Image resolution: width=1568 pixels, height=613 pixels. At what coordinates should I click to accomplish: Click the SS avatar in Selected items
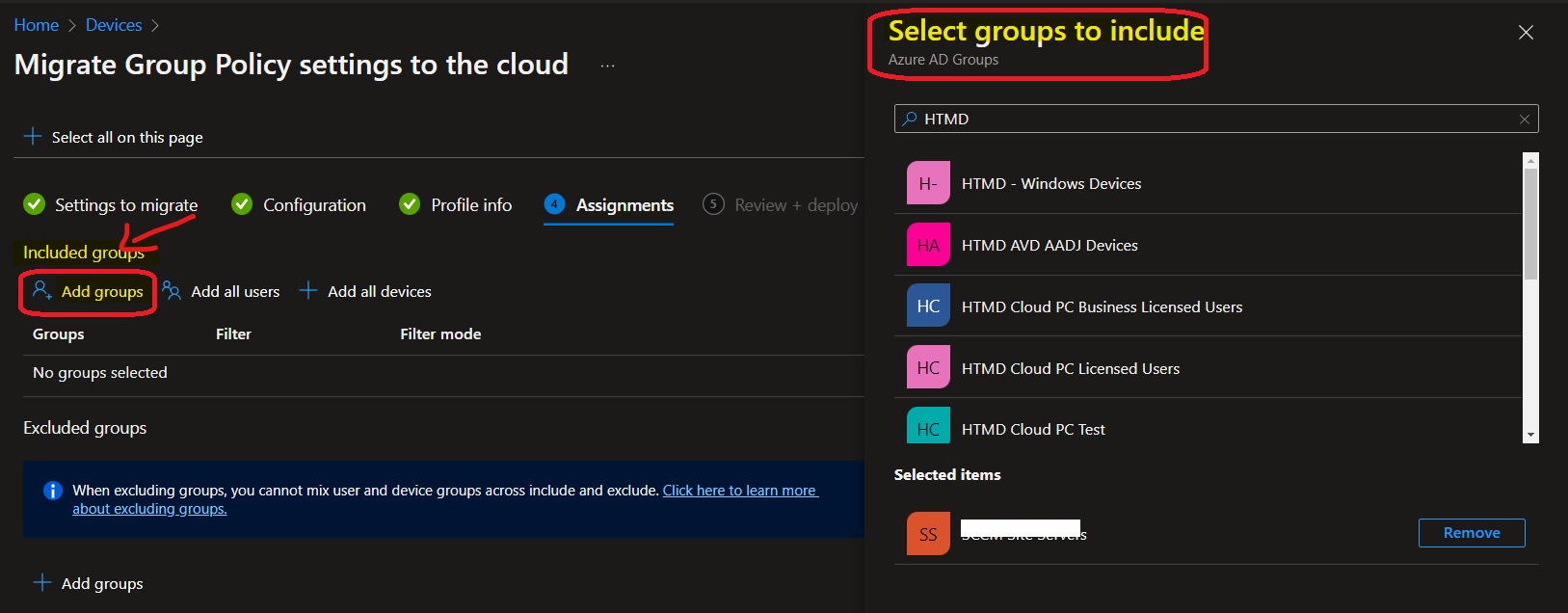click(x=928, y=534)
